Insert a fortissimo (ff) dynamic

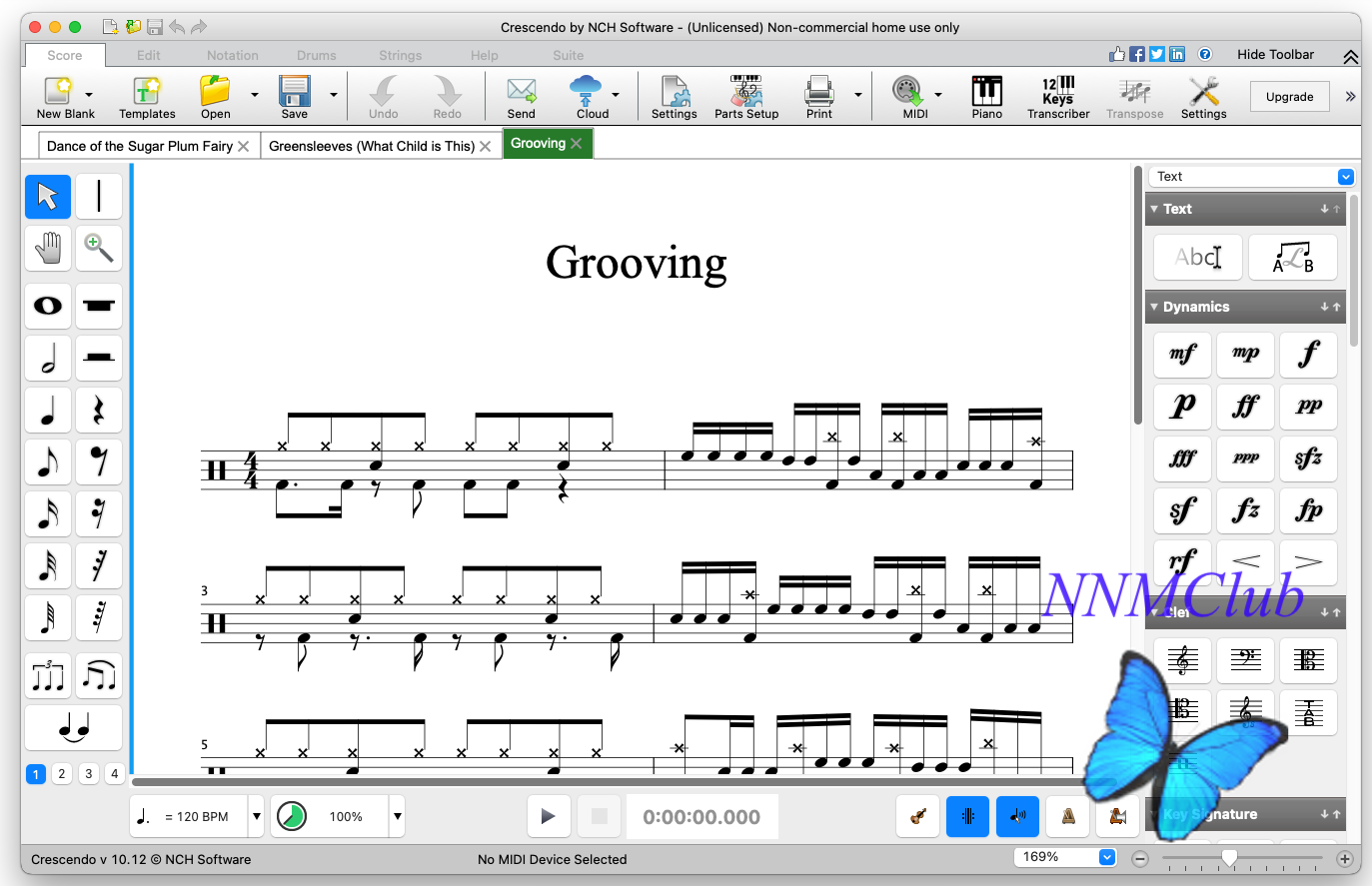tap(1246, 406)
